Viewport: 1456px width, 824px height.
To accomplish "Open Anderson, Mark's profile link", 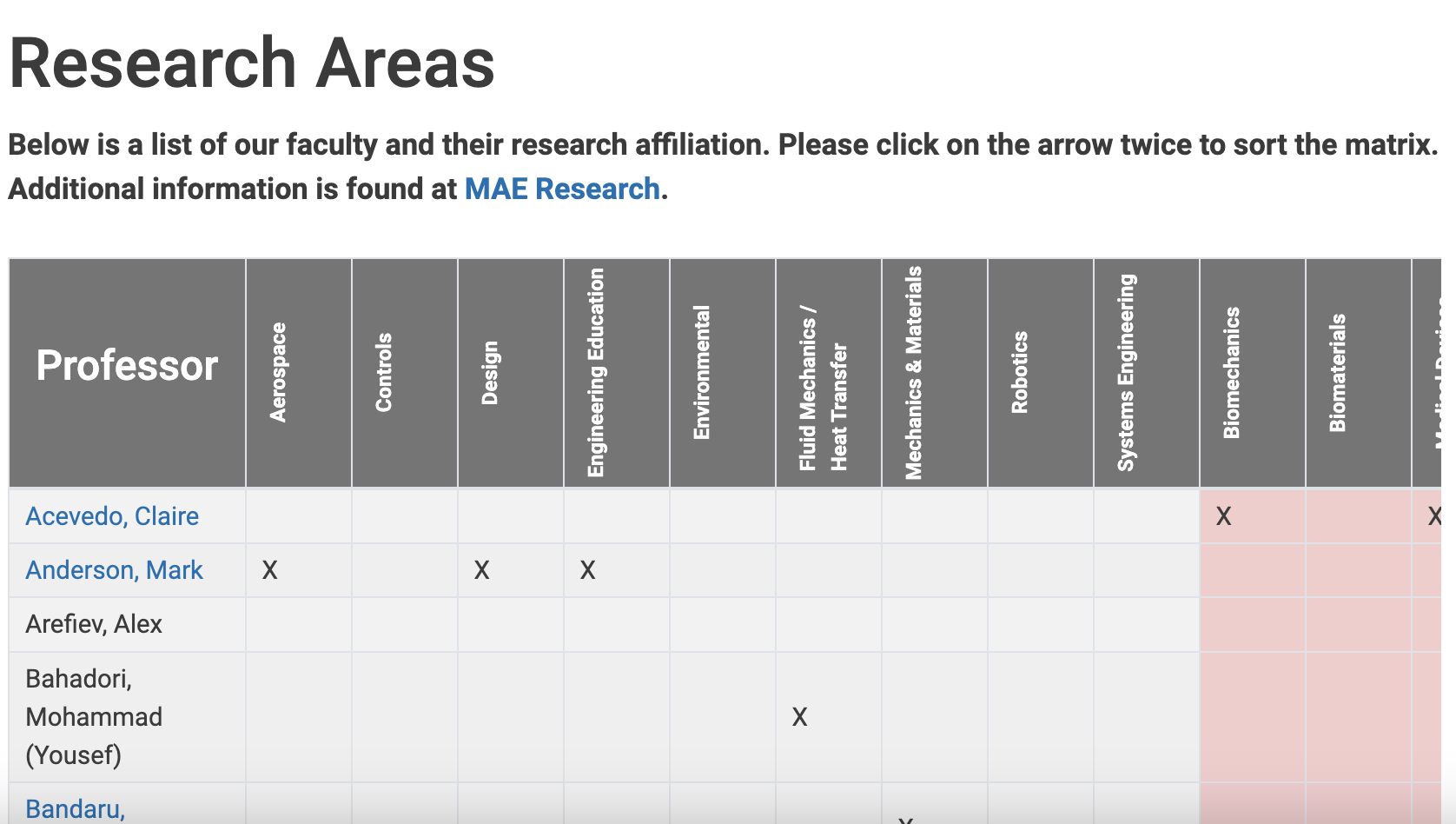I will click(114, 570).
